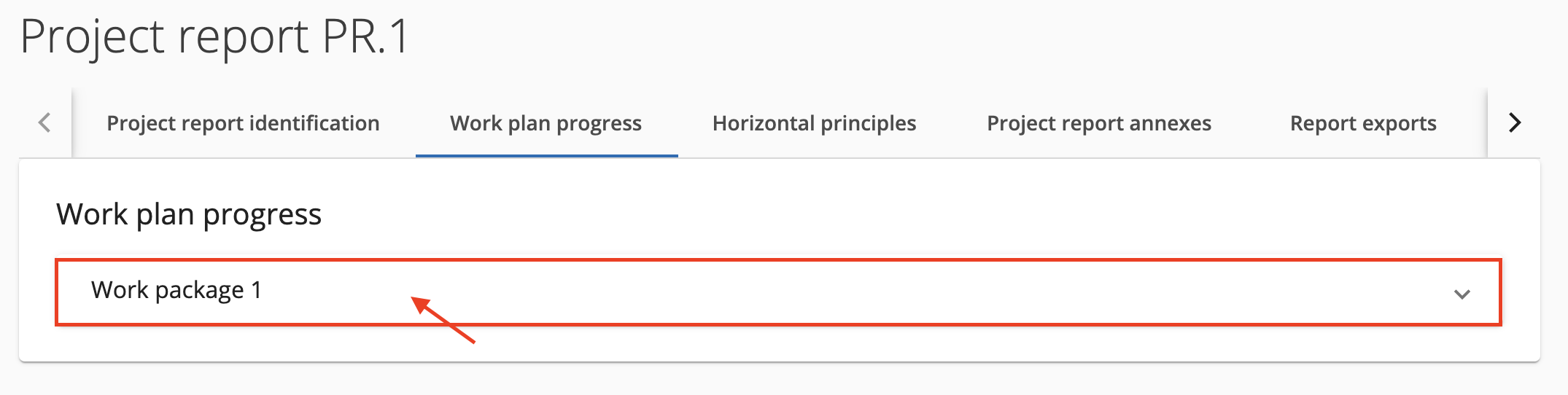The width and height of the screenshot is (1568, 395).
Task: Open the Project report identification tab
Action: click(243, 123)
